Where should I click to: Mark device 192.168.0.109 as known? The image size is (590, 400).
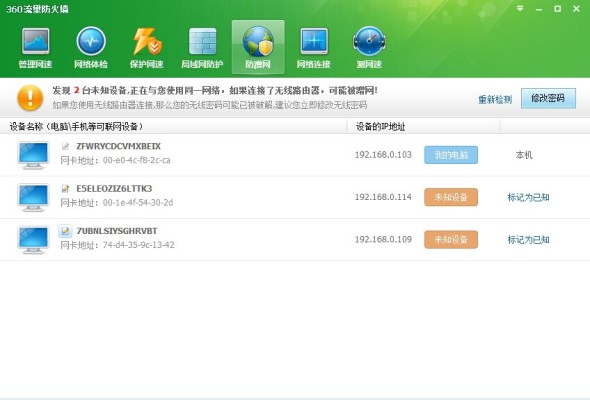[x=529, y=240]
